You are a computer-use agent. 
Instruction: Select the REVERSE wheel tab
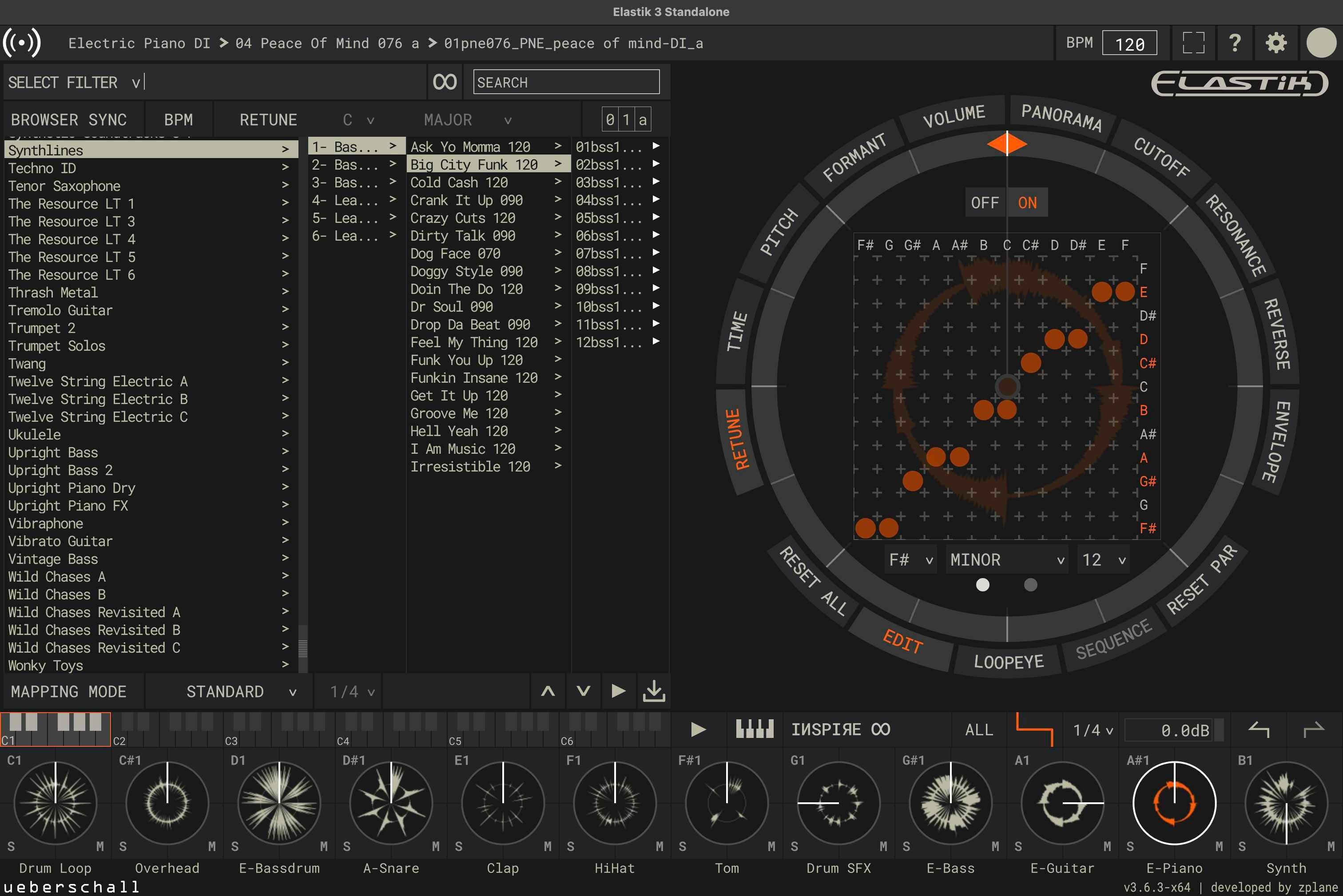tap(1277, 334)
